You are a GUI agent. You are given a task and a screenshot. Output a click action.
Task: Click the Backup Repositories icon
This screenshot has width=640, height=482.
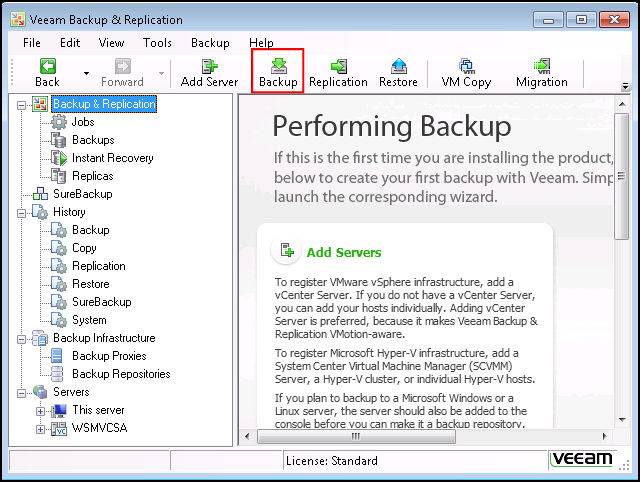[x=57, y=374]
